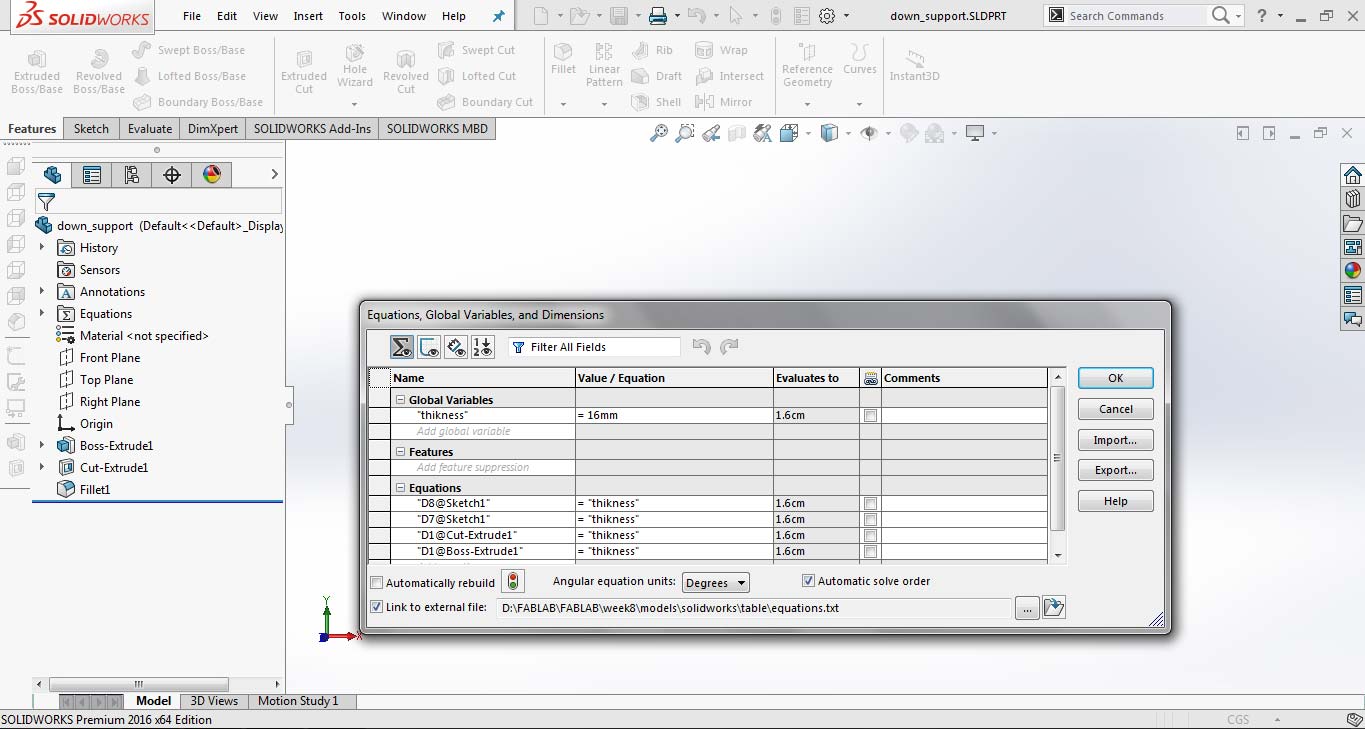The height and width of the screenshot is (729, 1365).
Task: Open File Explorer folder in task pane
Action: [1352, 222]
